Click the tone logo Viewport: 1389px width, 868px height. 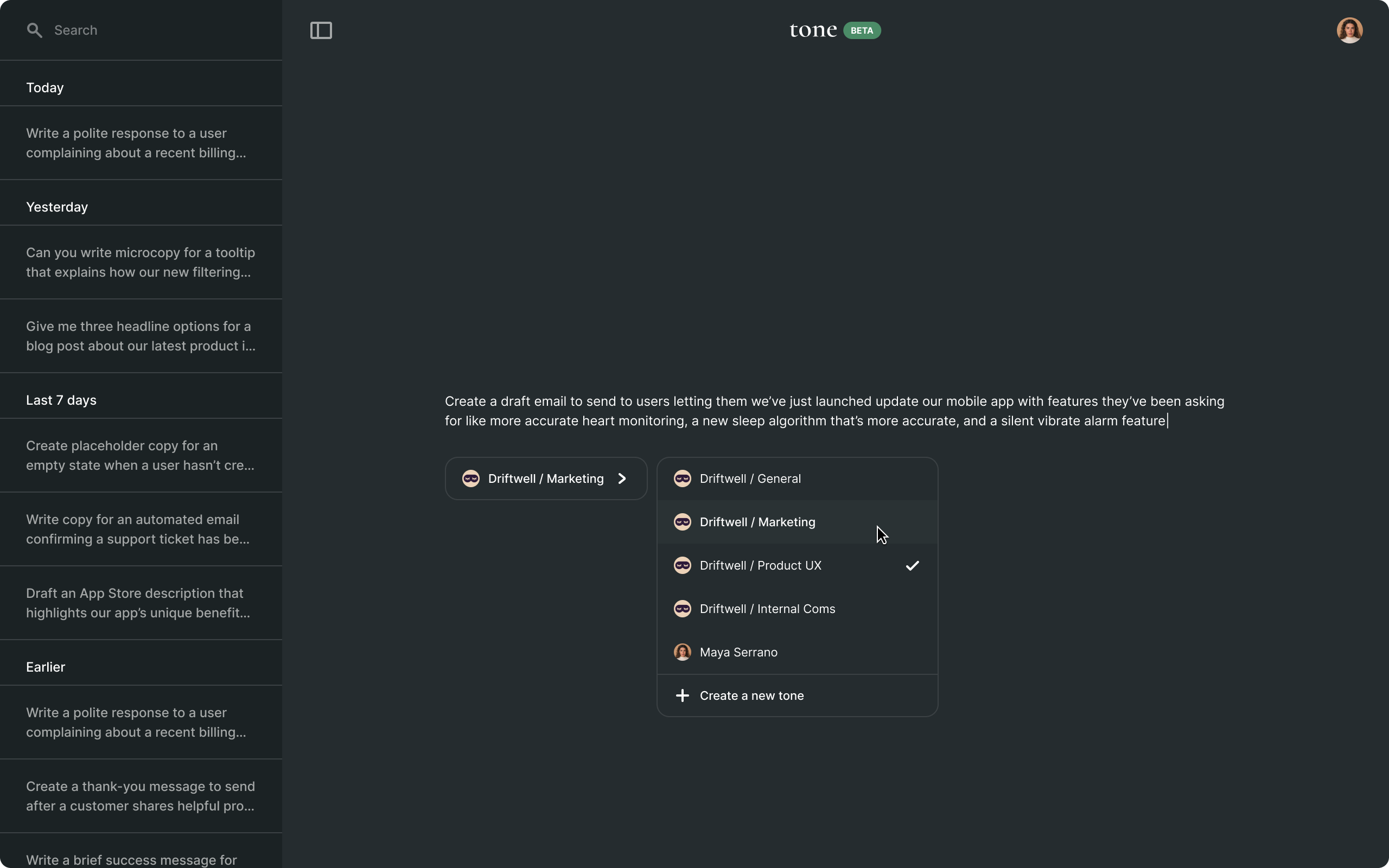pos(813,30)
